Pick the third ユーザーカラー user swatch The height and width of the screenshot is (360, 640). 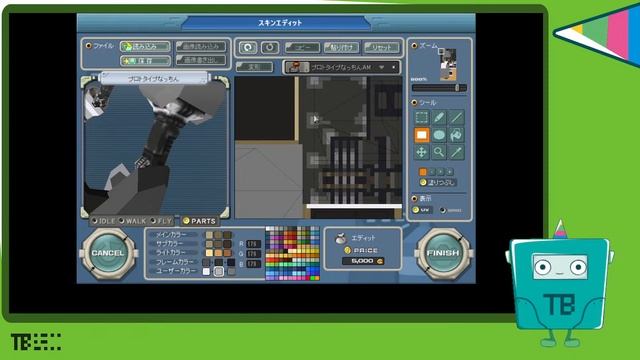(x=231, y=271)
